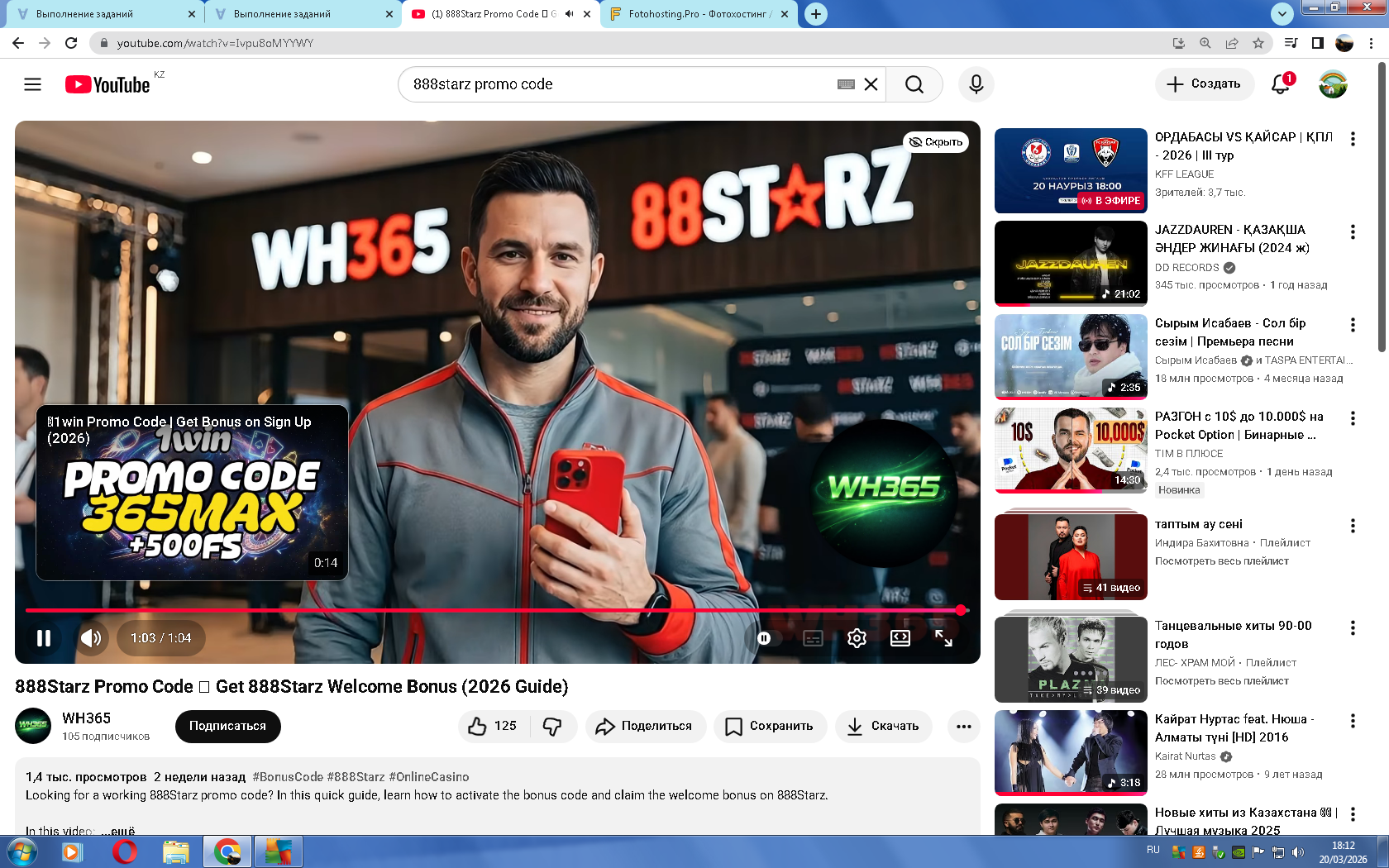The height and width of the screenshot is (868, 1389).
Task: Share the video
Action: point(646,726)
